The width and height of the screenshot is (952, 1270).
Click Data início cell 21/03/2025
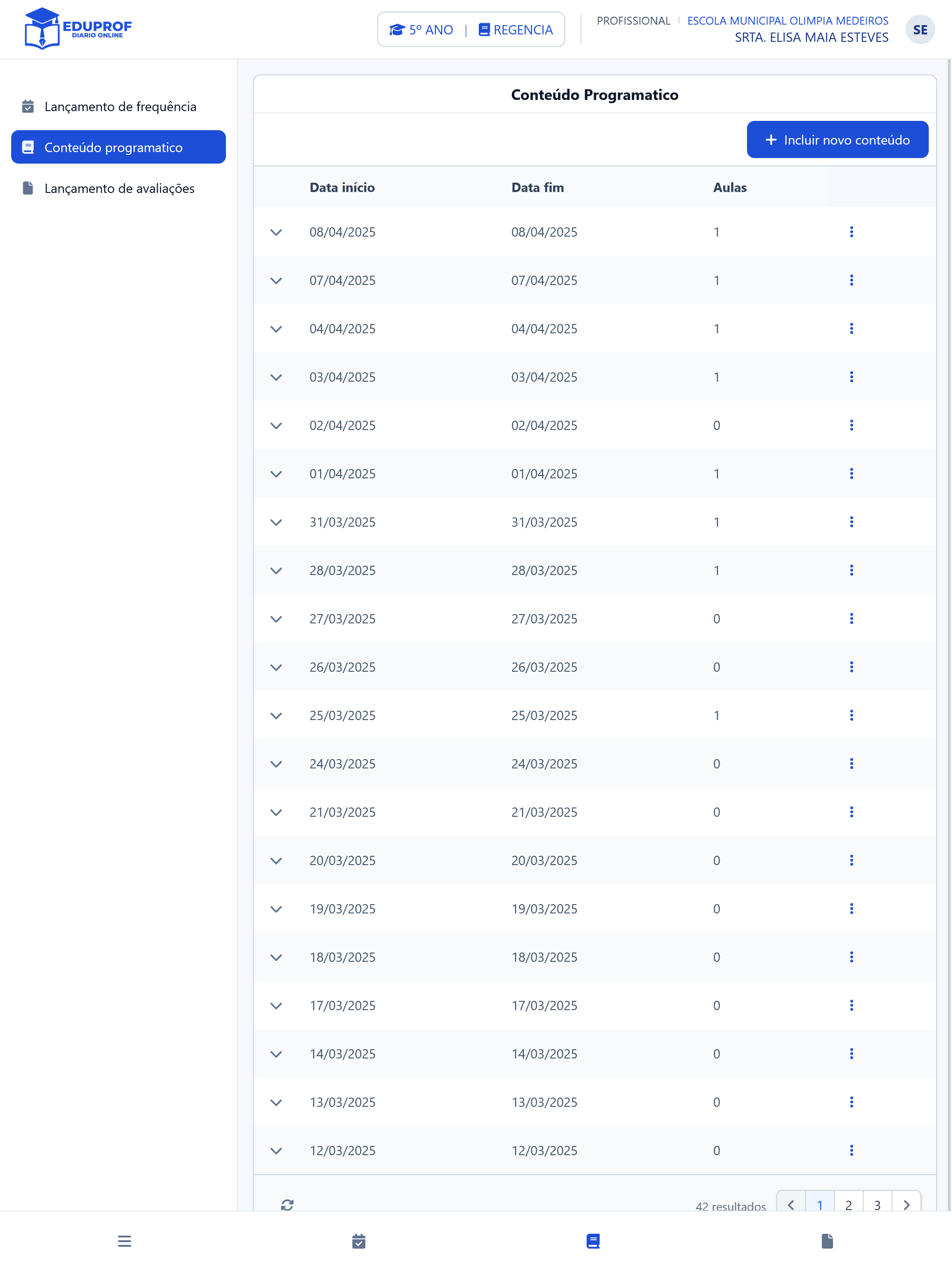tap(342, 812)
